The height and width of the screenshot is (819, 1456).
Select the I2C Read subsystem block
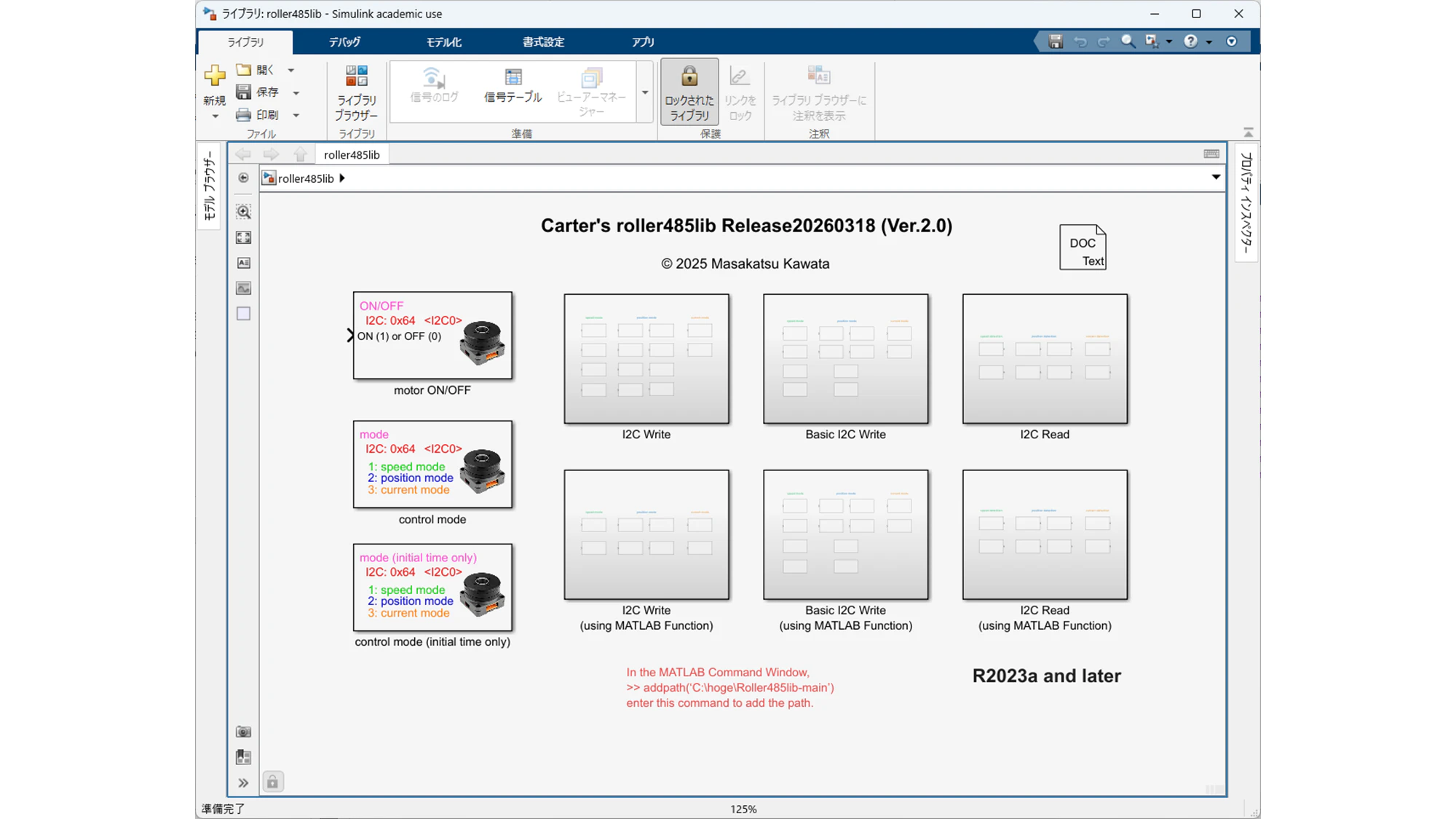click(1045, 359)
